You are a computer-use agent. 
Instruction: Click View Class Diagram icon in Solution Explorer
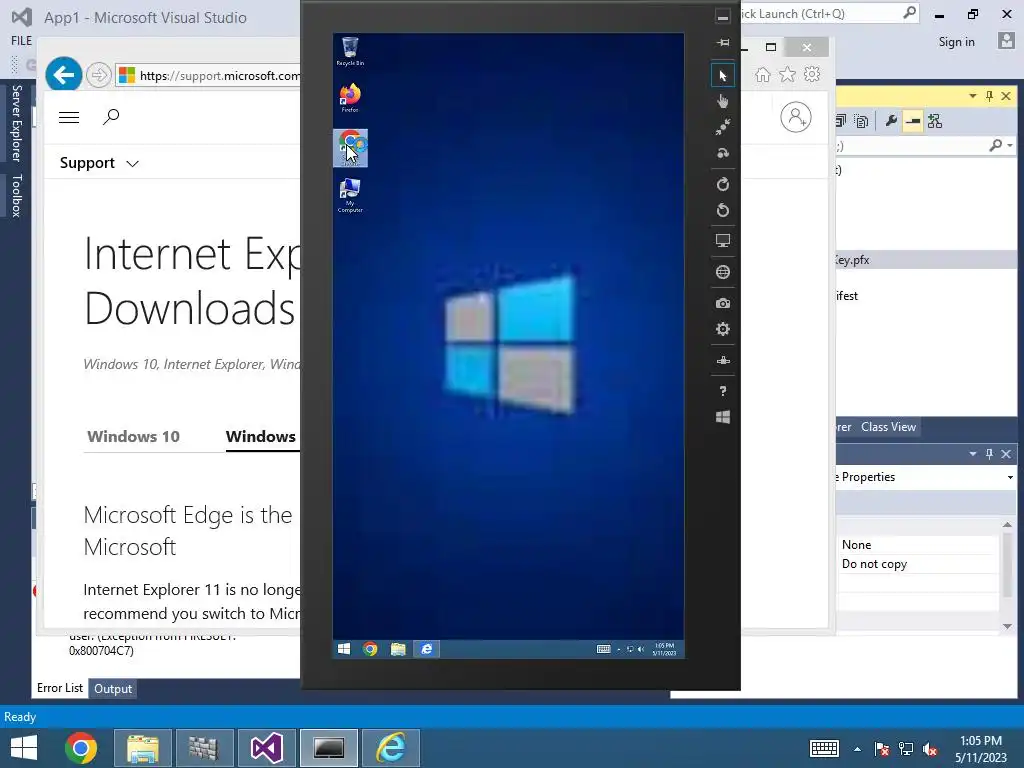[x=935, y=121]
